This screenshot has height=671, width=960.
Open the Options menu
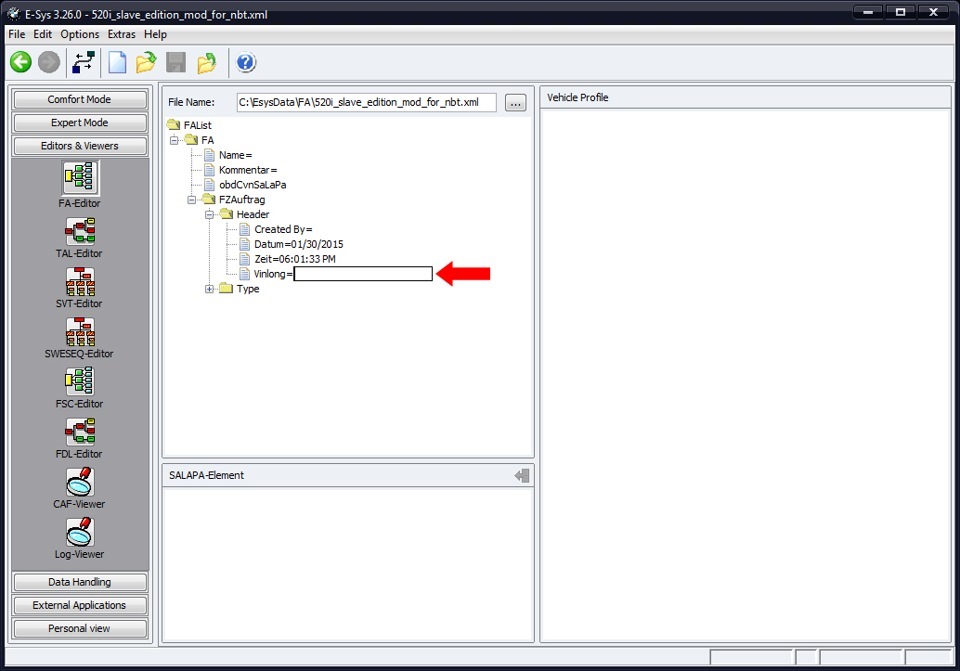pos(80,34)
